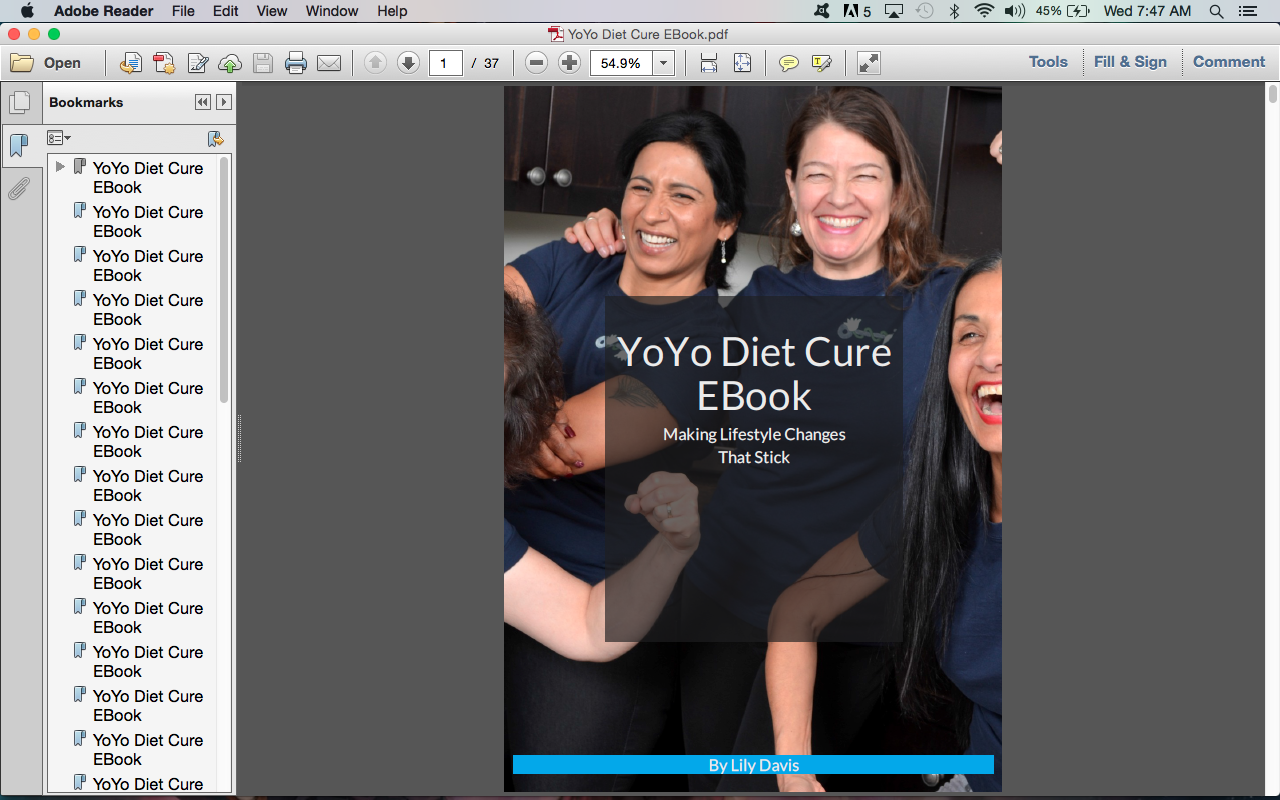Go to previous page with up arrow
The image size is (1280, 800).
click(x=375, y=63)
